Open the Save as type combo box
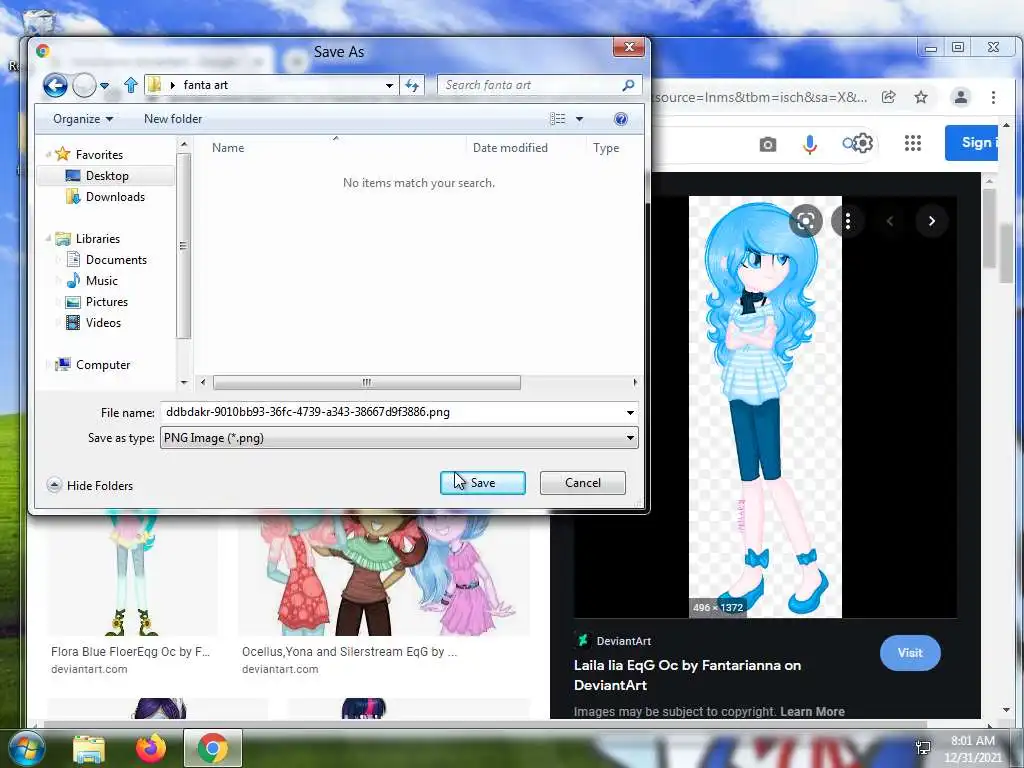Screen dimensions: 1024x768 pos(399,438)
